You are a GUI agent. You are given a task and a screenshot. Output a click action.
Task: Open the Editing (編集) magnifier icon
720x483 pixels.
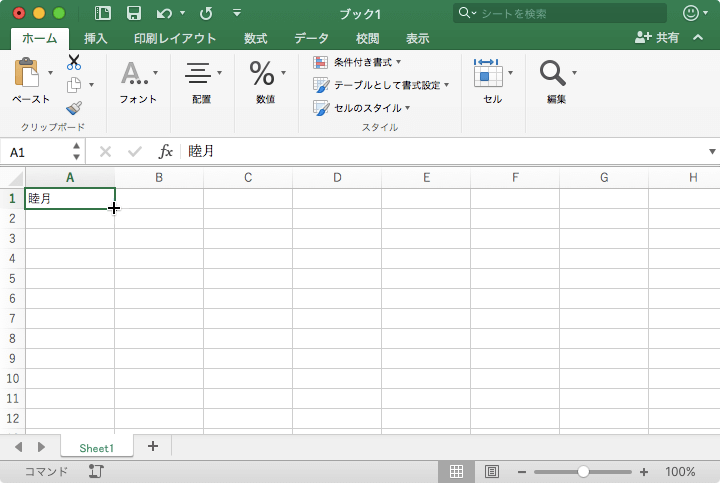pos(552,73)
